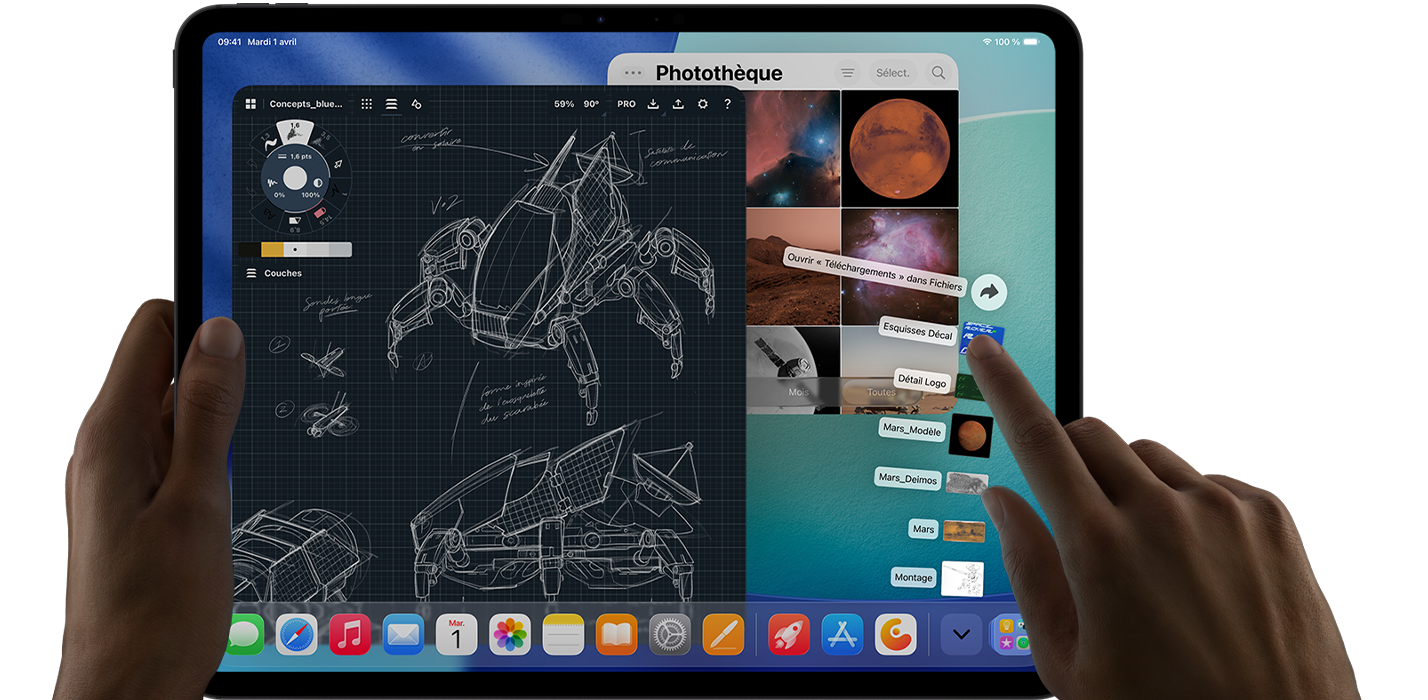Search the Photothèque with magnifier icon
Viewport: 1428px width, 700px height.
click(x=938, y=73)
